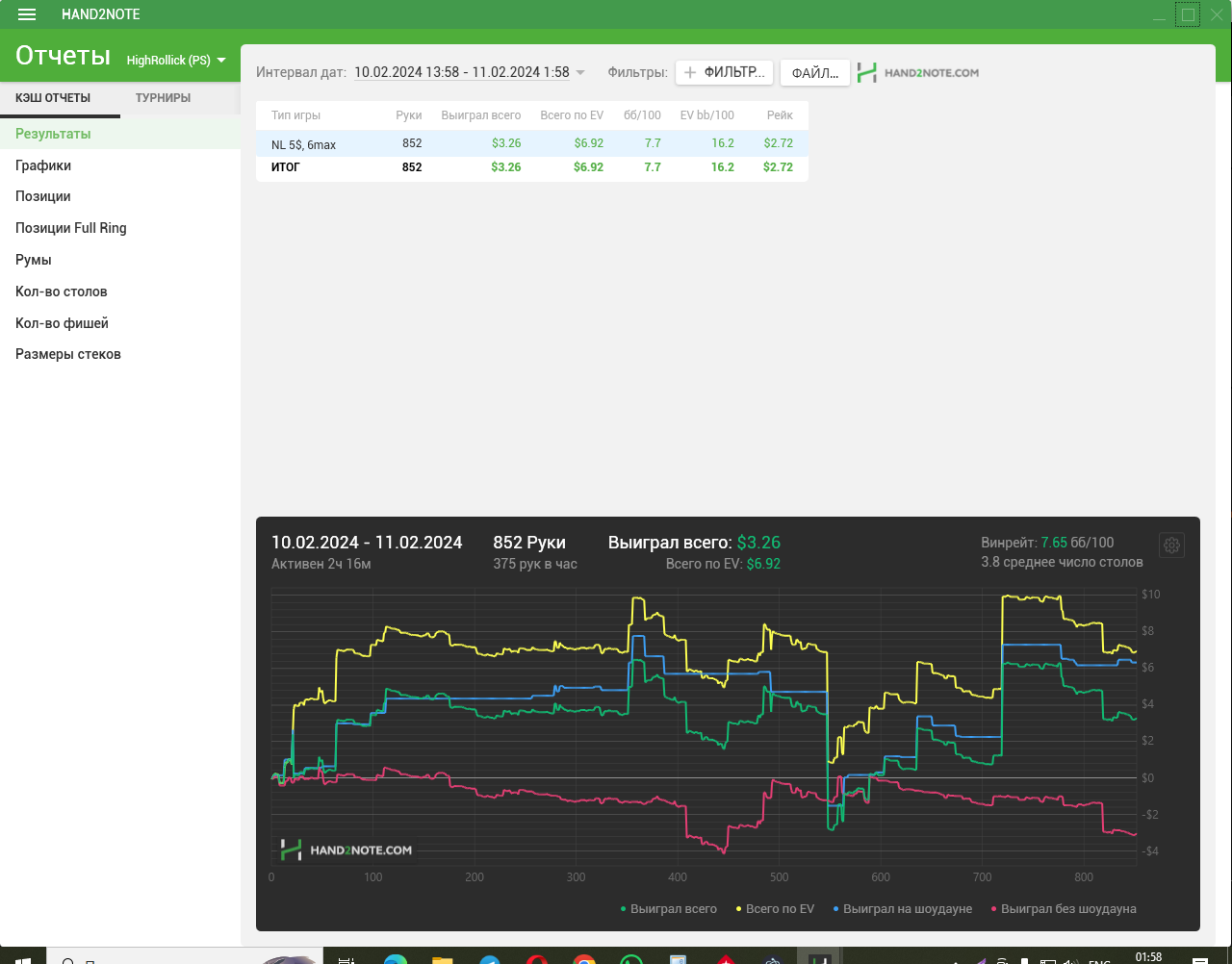
Task: Select the ИТОГ summary row label
Action: (285, 167)
